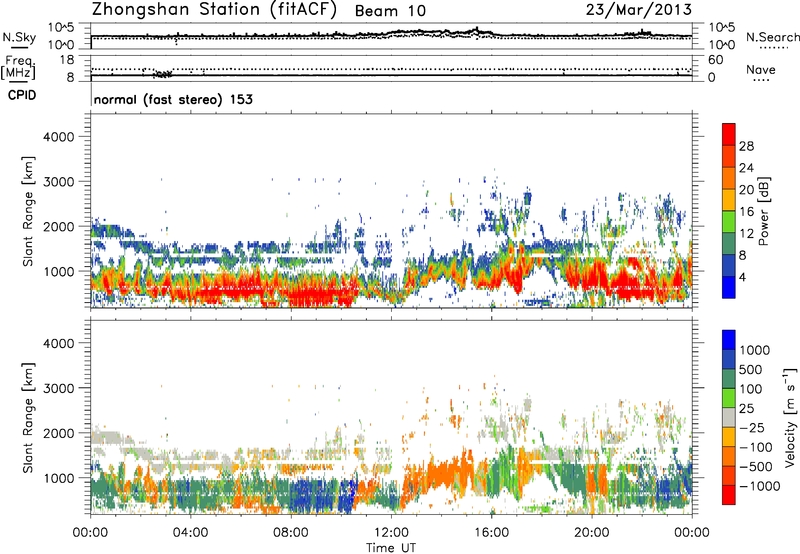Viewport: 800px width, 554px height.
Task: Click the '-1000' velocity color bar value
Action: (759, 486)
